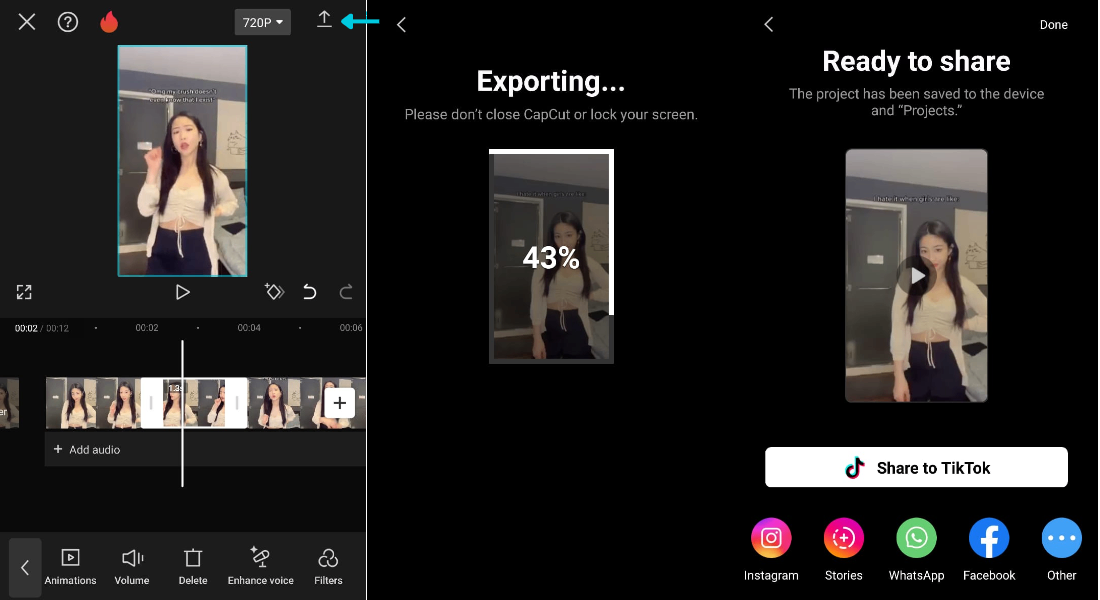The image size is (1100, 600).
Task: Tap the right trim handle of the selected clip
Action: tap(237, 403)
